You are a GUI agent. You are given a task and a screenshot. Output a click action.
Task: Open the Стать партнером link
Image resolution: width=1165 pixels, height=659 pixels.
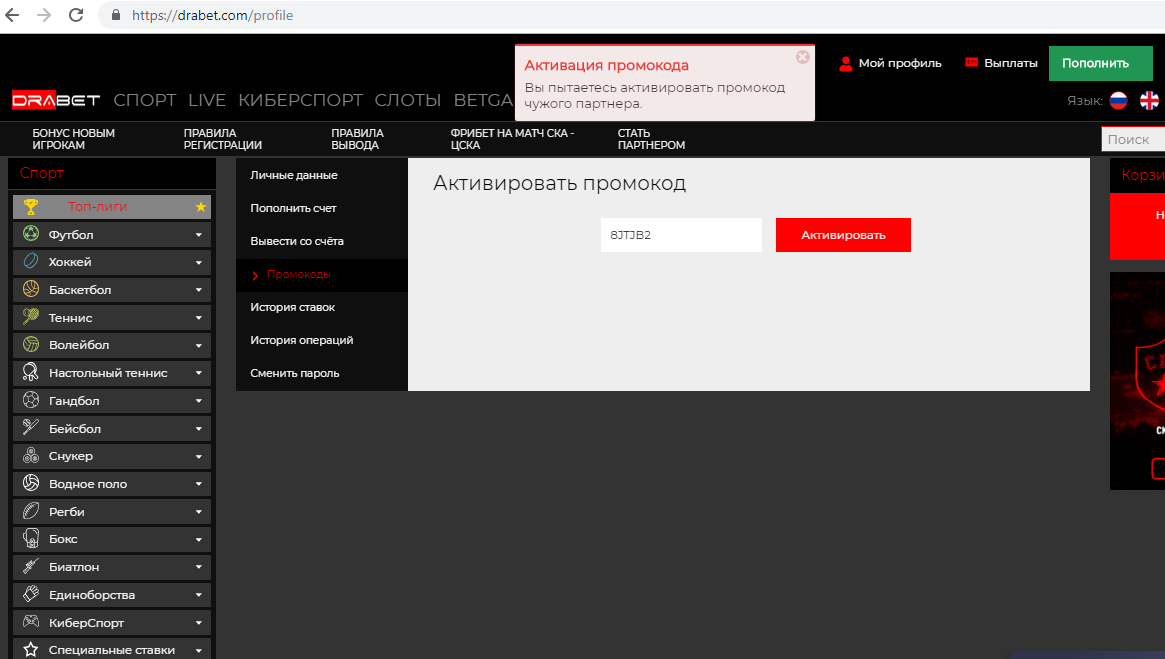pos(651,139)
